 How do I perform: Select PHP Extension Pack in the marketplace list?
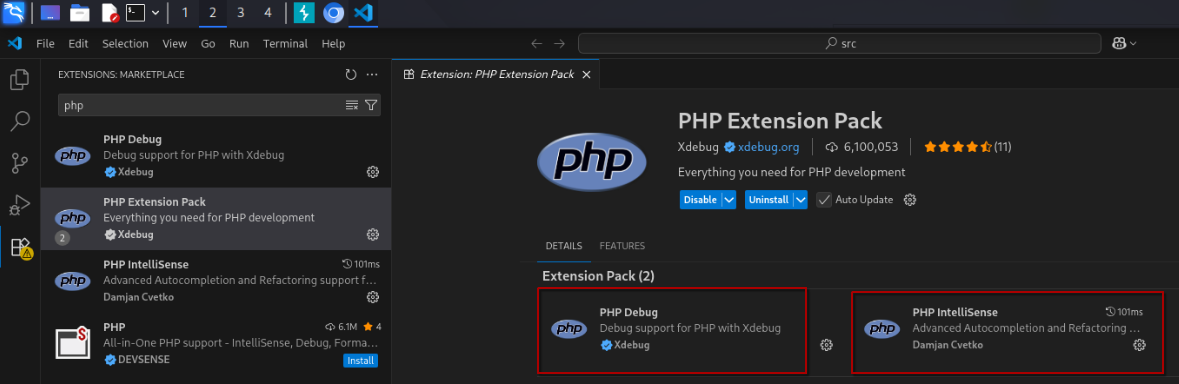pyautogui.click(x=216, y=219)
